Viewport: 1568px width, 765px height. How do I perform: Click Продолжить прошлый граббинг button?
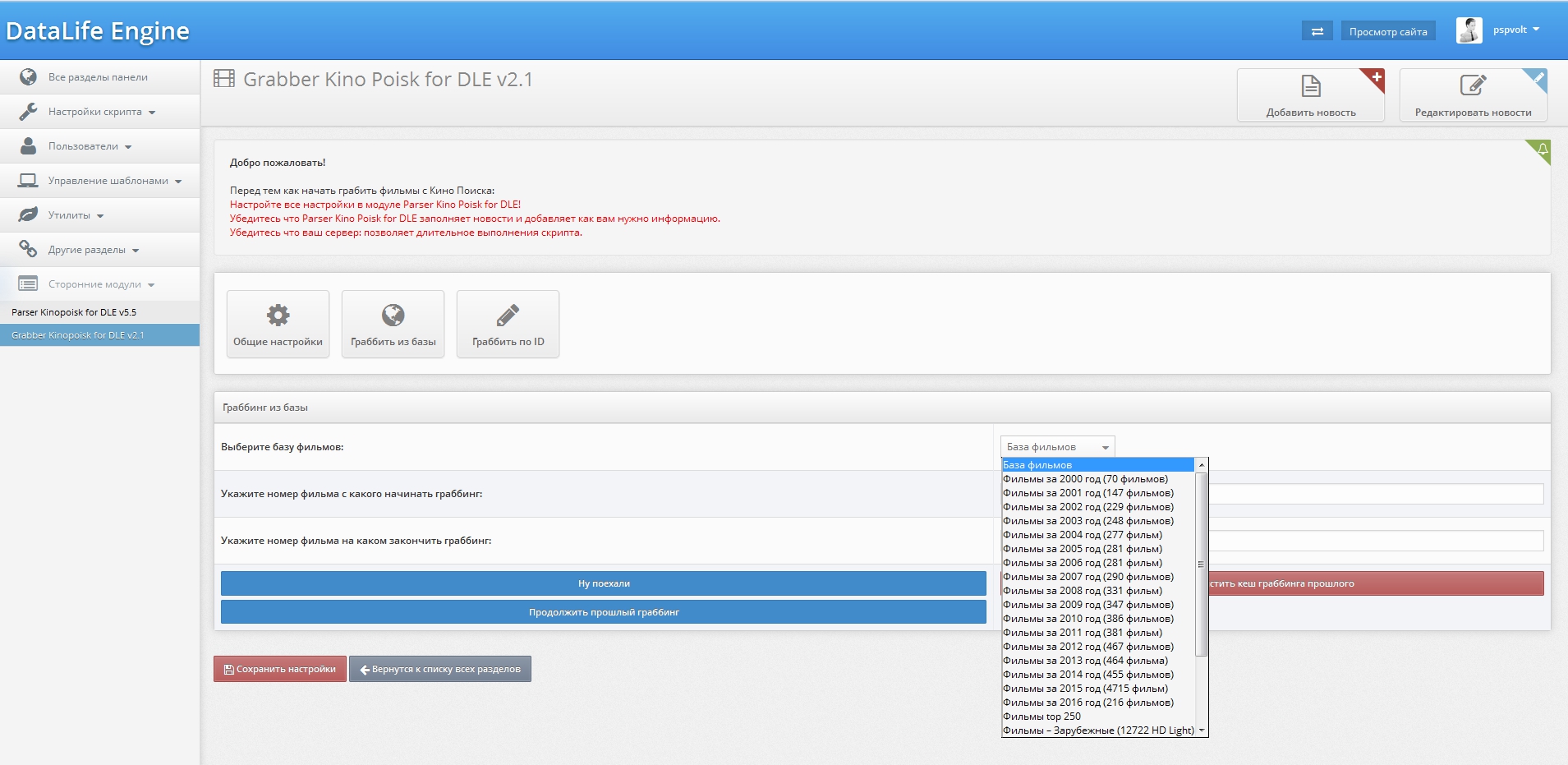[x=604, y=612]
